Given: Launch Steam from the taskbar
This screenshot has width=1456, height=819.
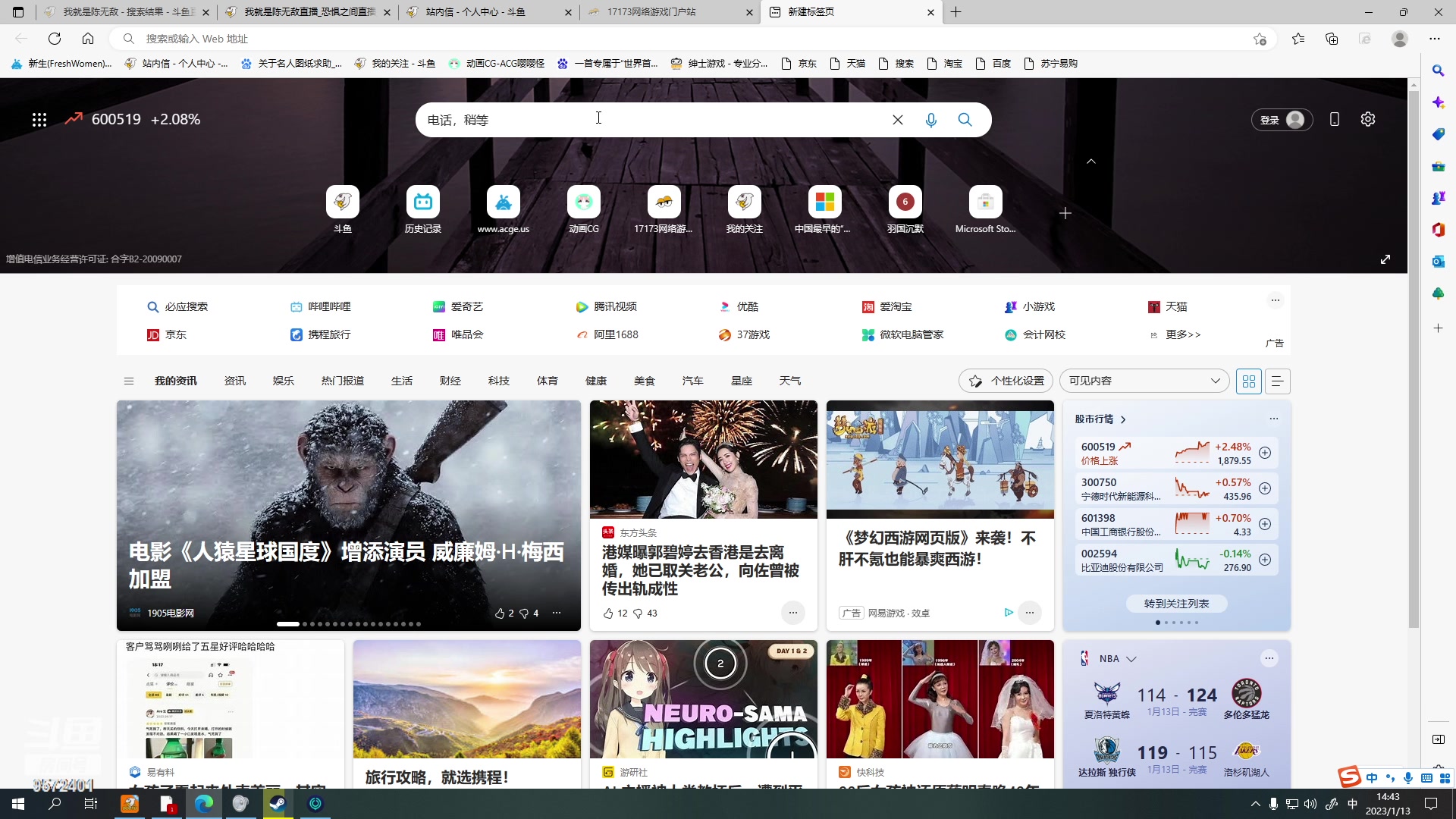Looking at the screenshot, I should tap(278, 804).
